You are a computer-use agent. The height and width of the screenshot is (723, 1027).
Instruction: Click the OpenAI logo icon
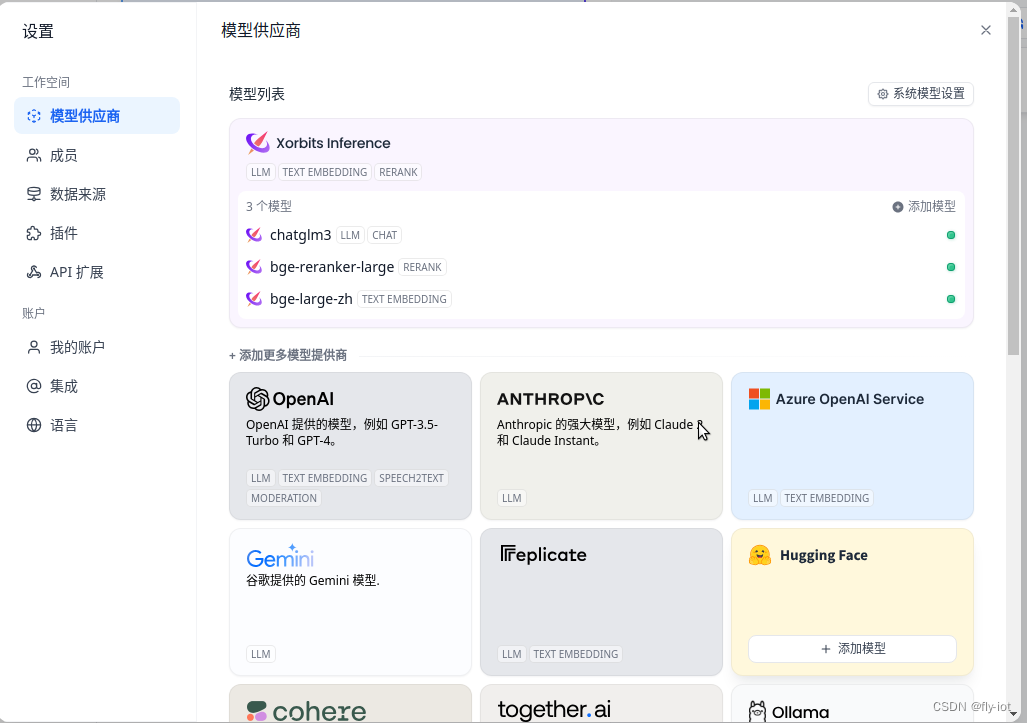pyautogui.click(x=257, y=399)
